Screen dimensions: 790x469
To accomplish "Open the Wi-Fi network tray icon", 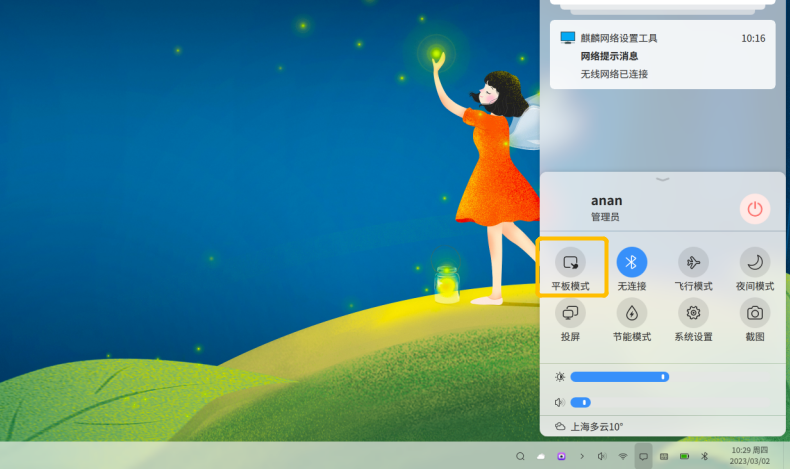I will (623, 456).
